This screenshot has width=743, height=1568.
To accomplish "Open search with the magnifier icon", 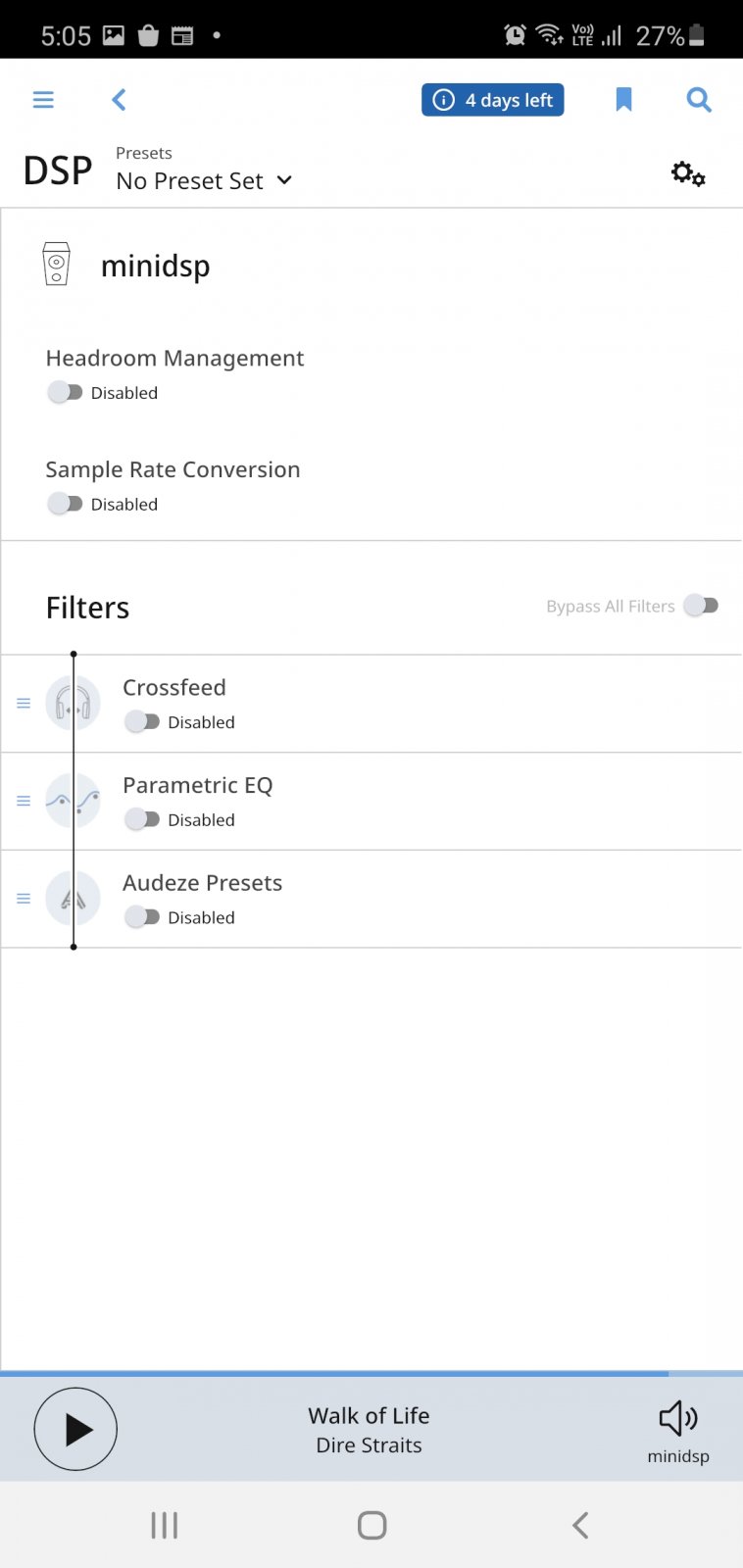I will point(699,100).
